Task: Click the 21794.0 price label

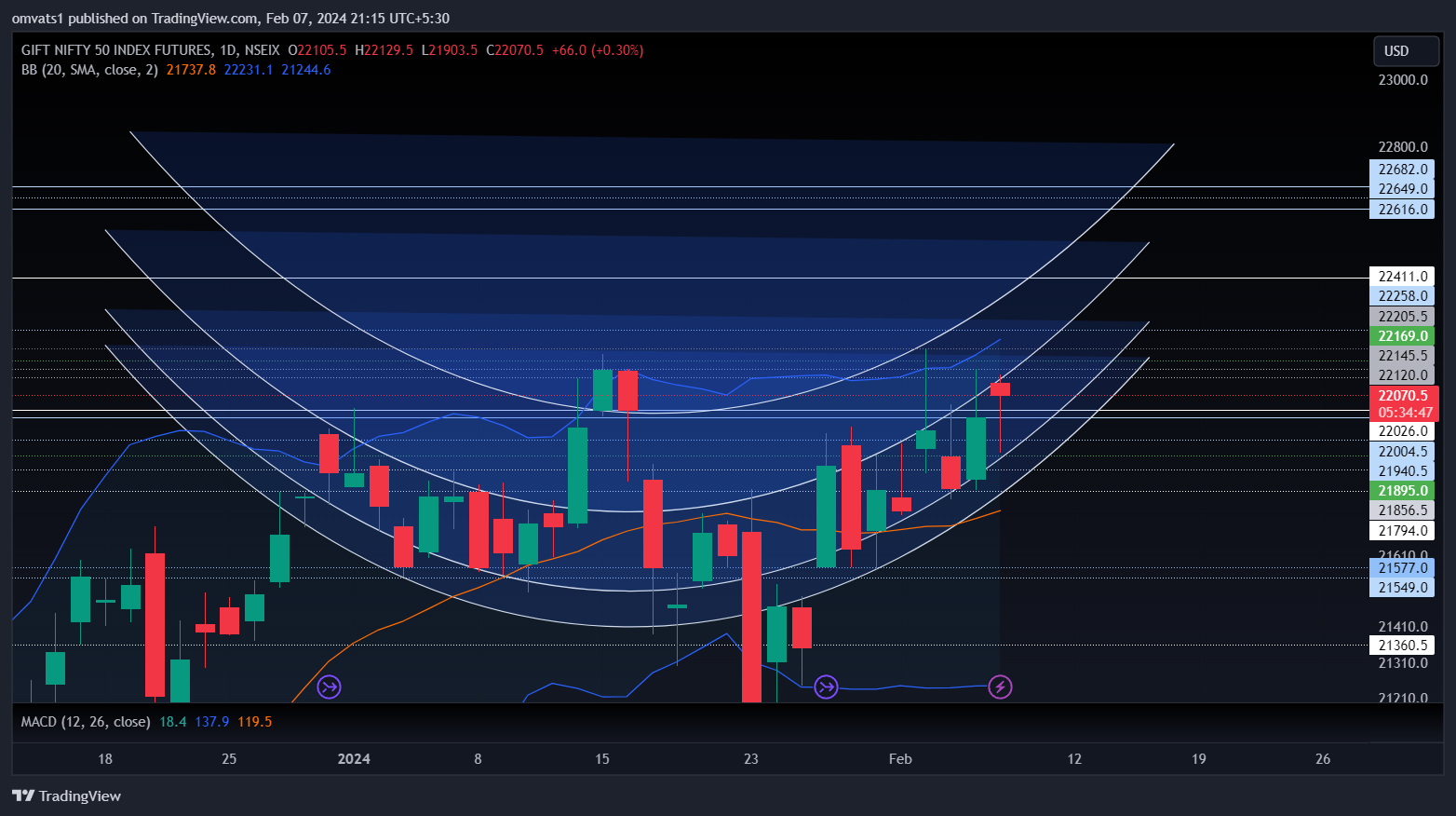Action: point(1402,531)
